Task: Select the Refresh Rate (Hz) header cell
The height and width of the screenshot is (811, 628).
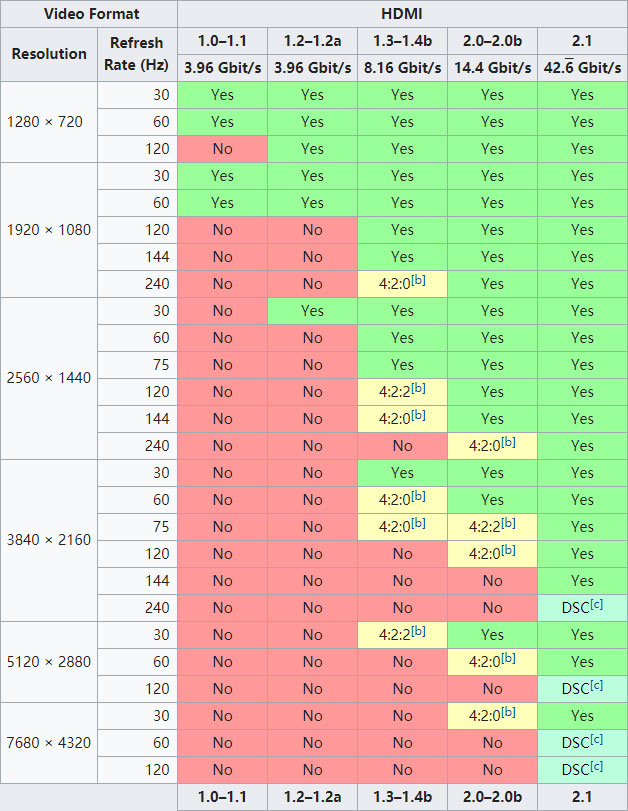Action: pos(137,54)
